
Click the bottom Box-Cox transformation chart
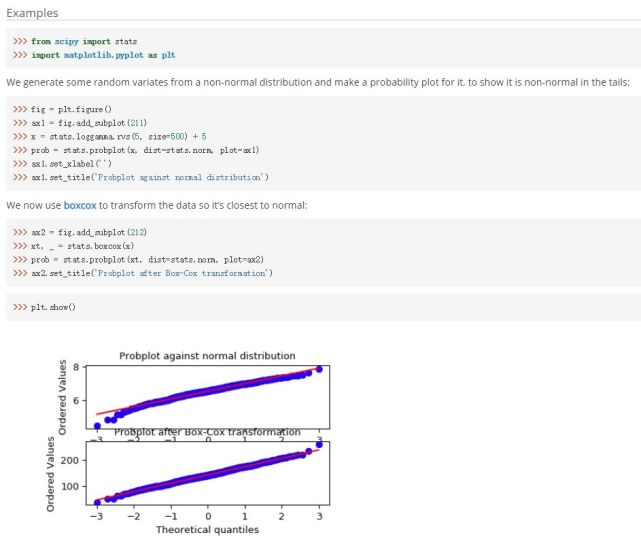click(x=208, y=473)
